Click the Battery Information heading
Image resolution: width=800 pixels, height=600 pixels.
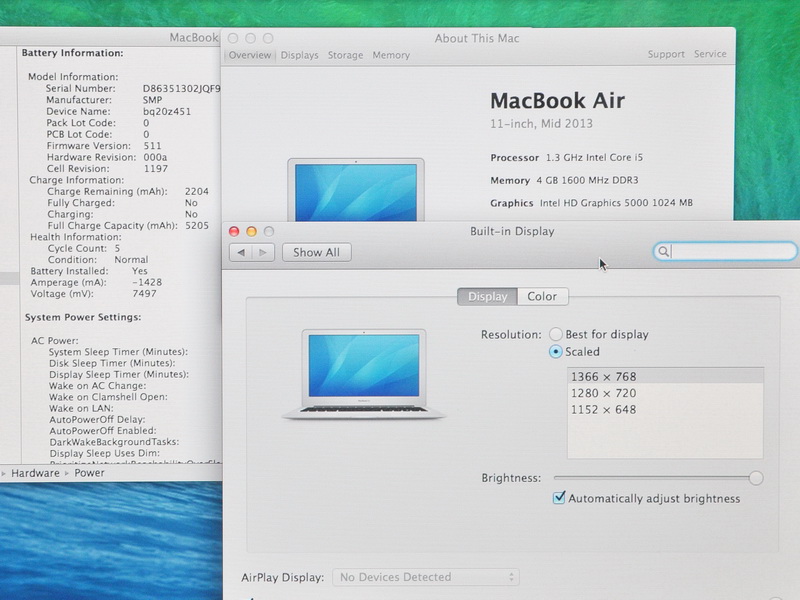click(x=72, y=53)
